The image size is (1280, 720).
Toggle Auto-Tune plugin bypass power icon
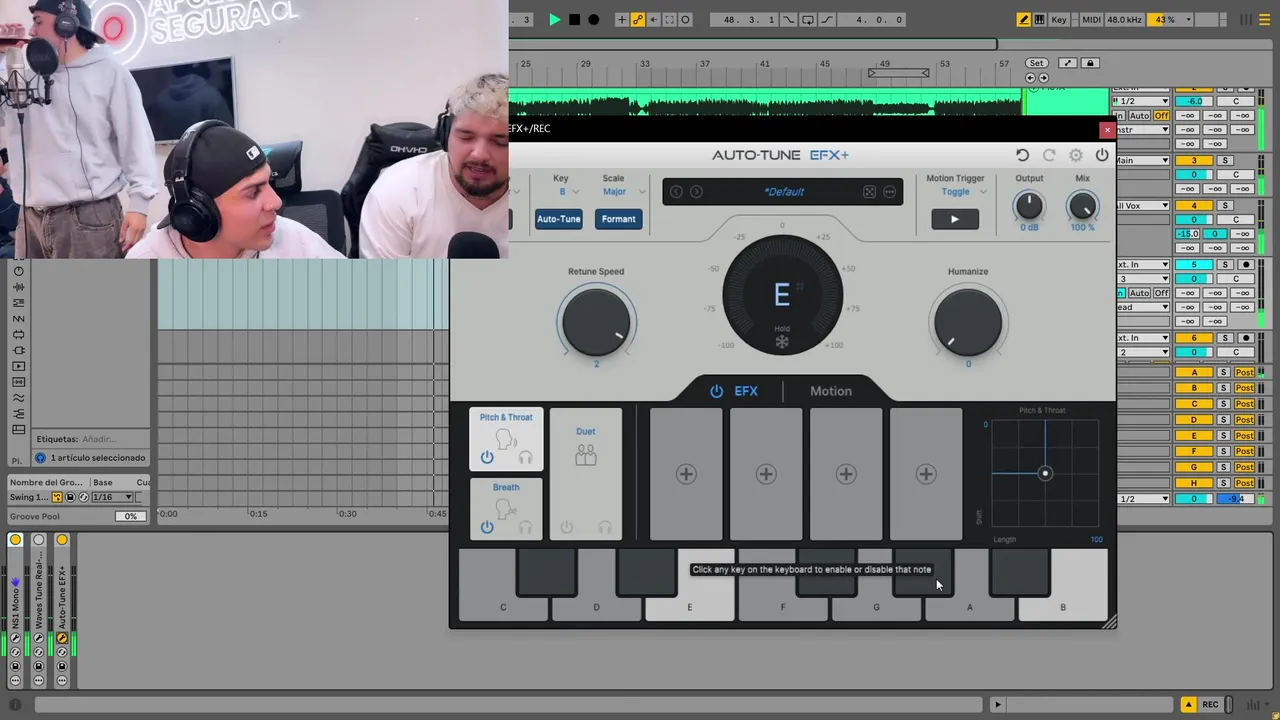(1102, 155)
